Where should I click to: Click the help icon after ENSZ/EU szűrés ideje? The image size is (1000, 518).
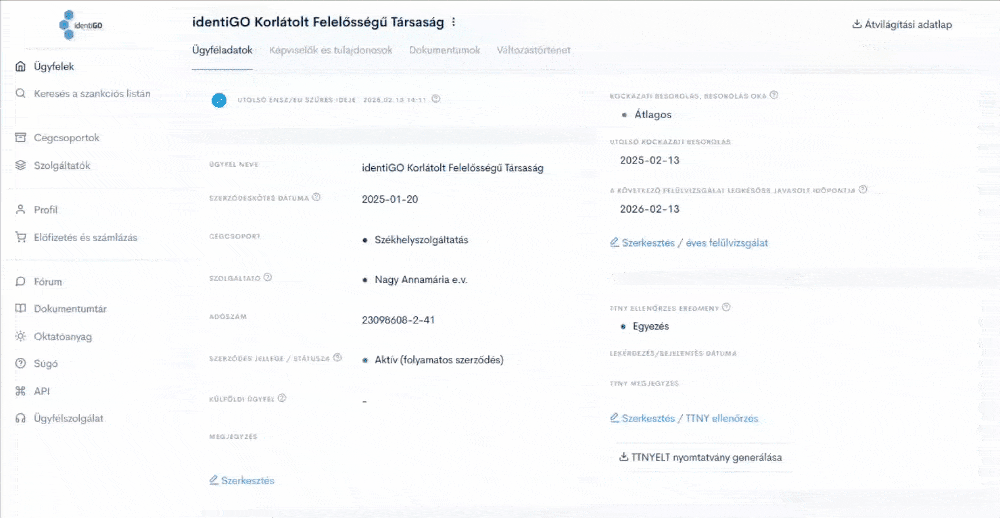436,99
